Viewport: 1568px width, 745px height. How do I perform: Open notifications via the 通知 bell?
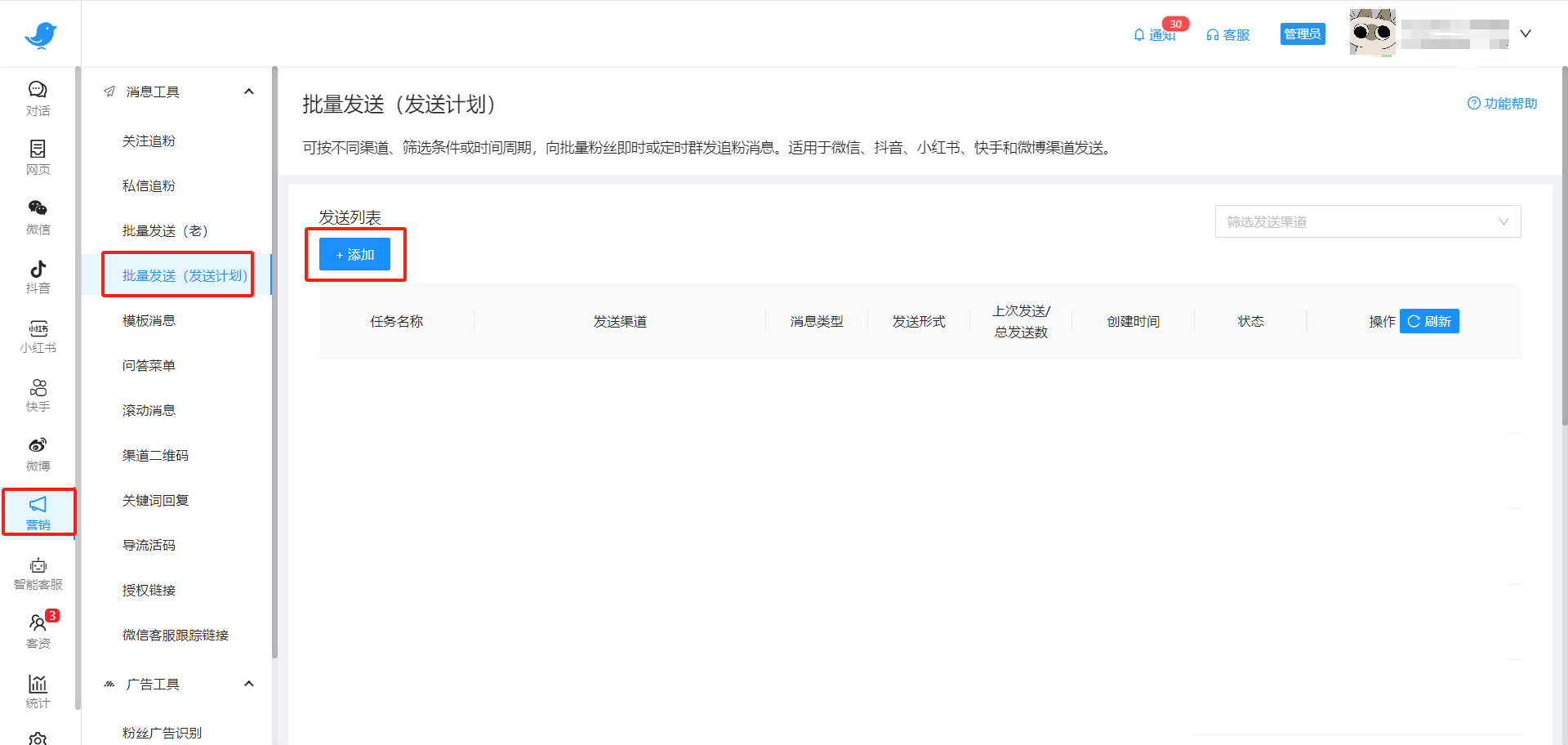point(1156,34)
